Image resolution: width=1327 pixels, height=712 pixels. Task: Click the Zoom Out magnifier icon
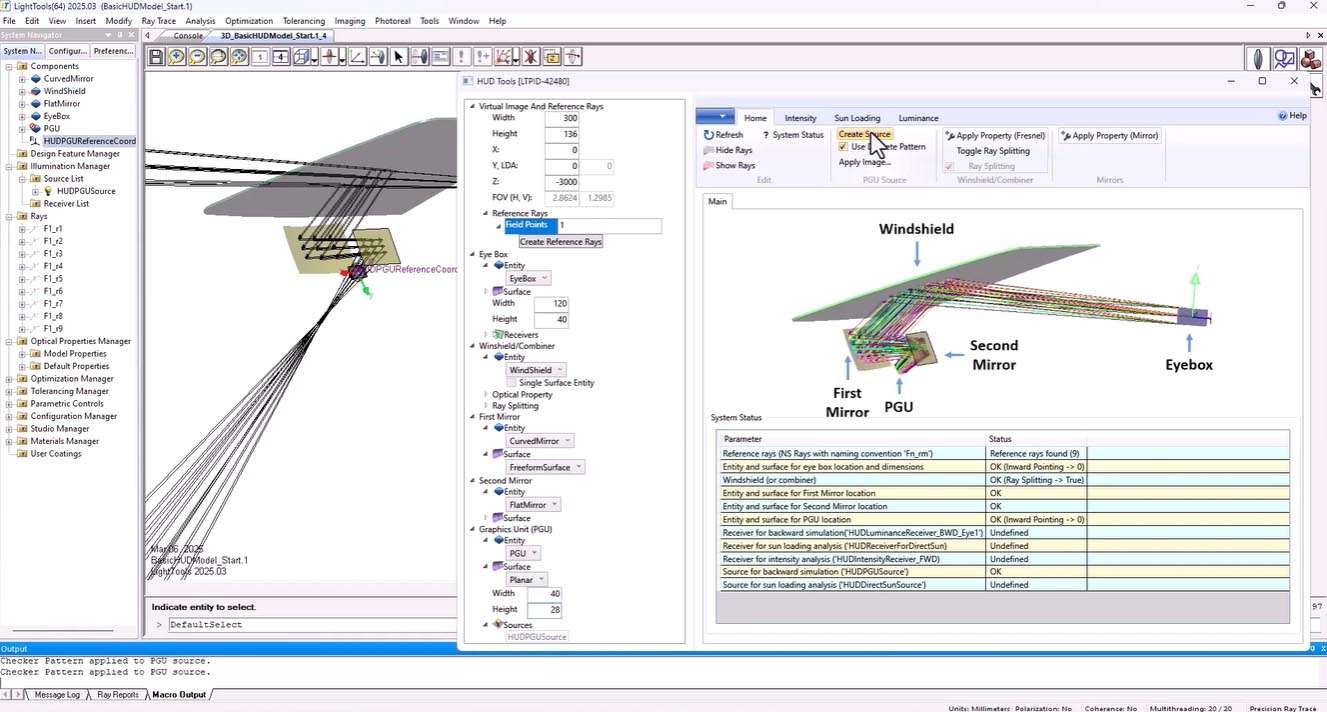pyautogui.click(x=197, y=57)
